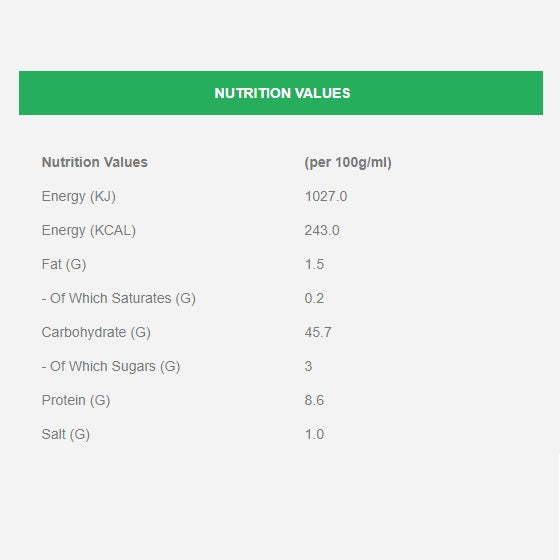Select the Salt (G) row label
This screenshot has width=560, height=560.
(66, 434)
